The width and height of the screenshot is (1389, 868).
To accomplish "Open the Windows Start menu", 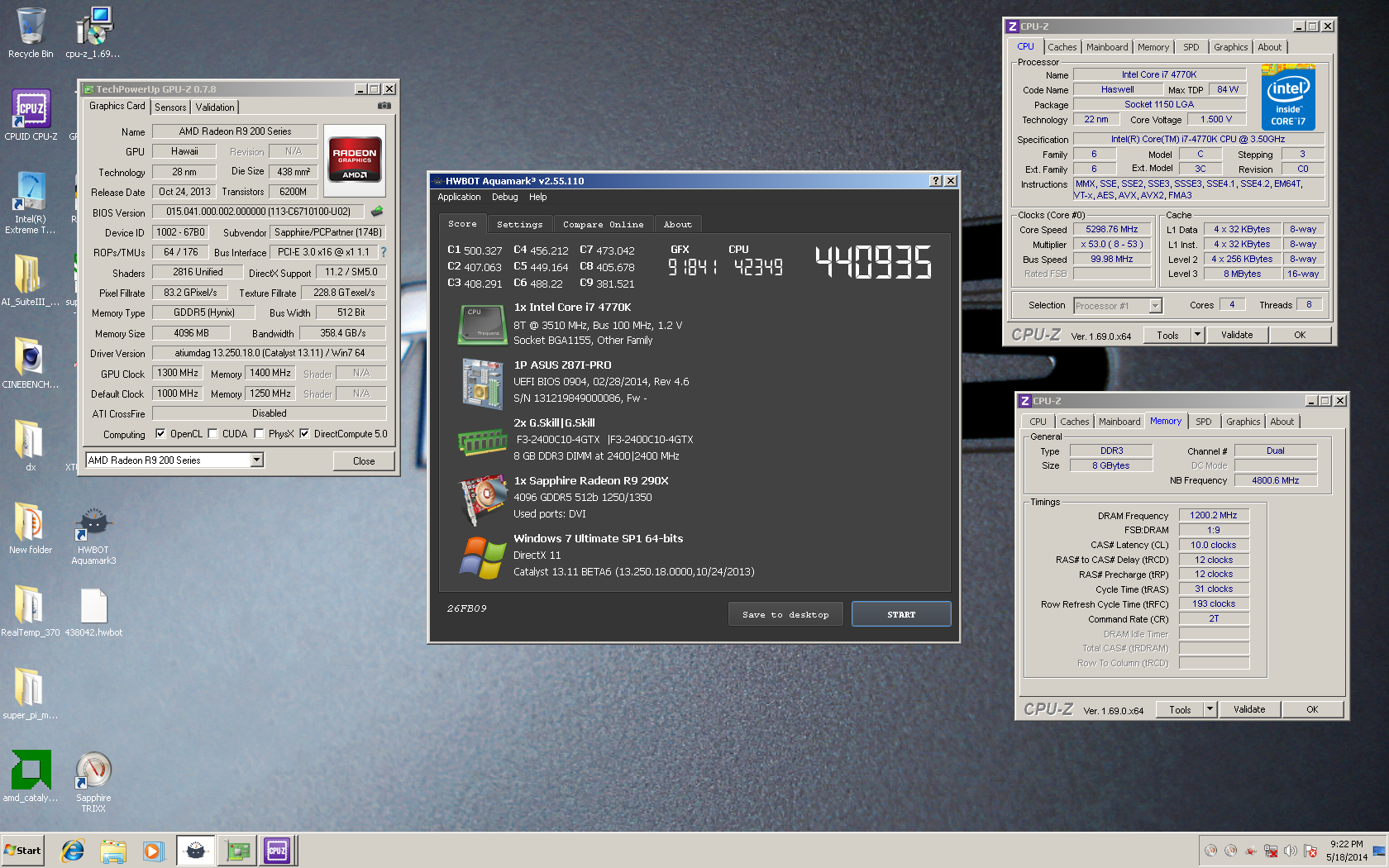I will pos(22,851).
